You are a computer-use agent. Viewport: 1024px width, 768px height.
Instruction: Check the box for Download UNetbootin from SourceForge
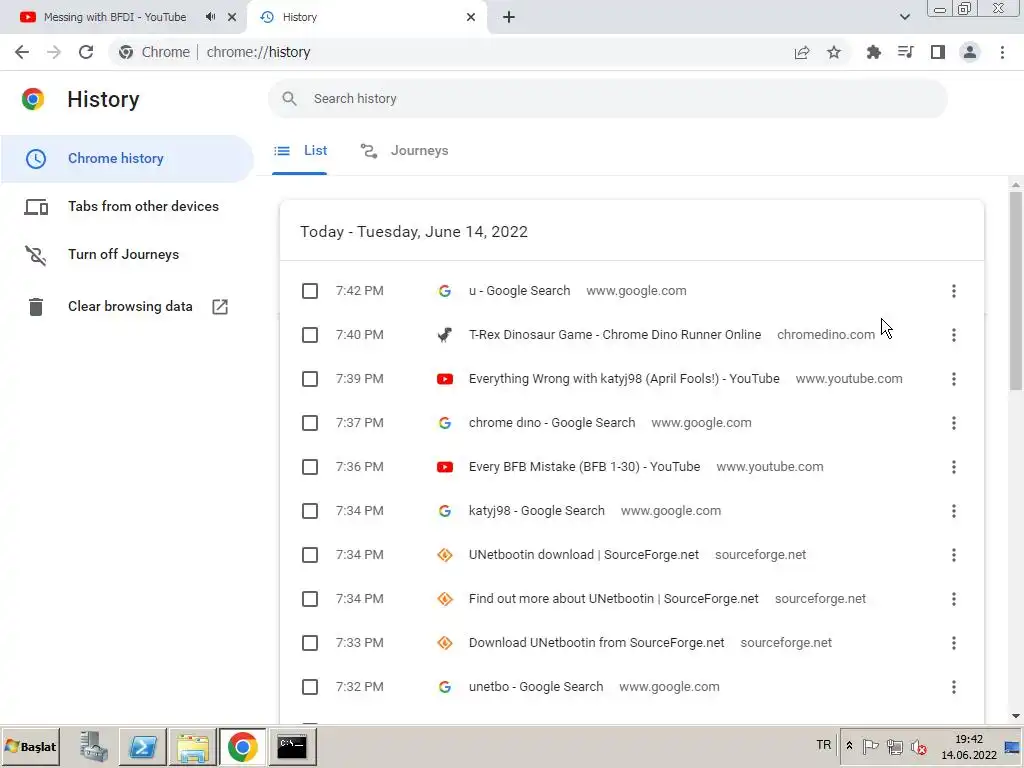[310, 643]
